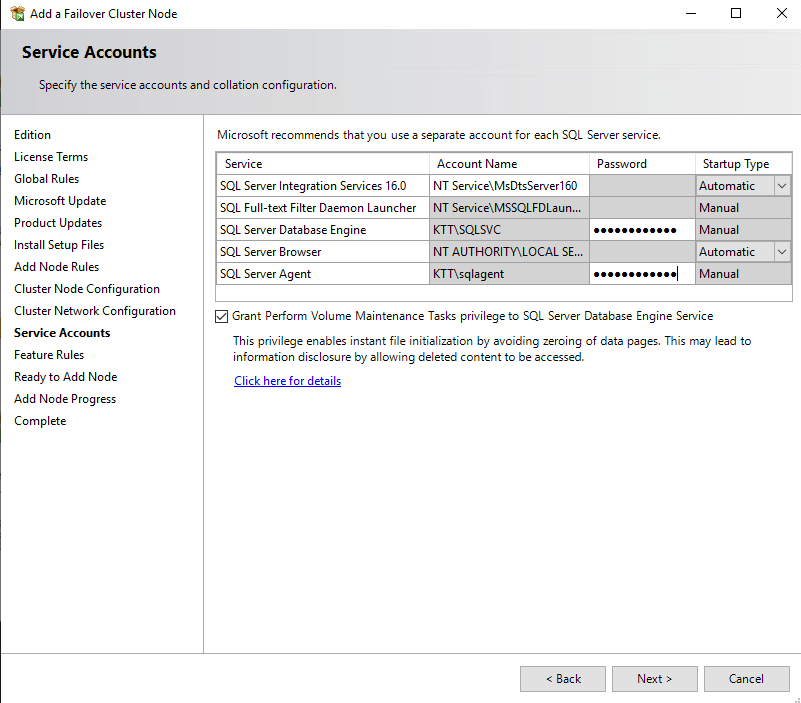This screenshot has height=703, width=801.
Task: Click Manual startup type for SQL Server Agent
Action: (743, 274)
